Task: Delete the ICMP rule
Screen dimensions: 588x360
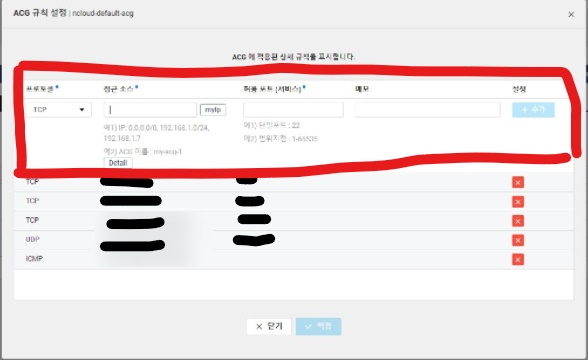Action: tap(518, 259)
